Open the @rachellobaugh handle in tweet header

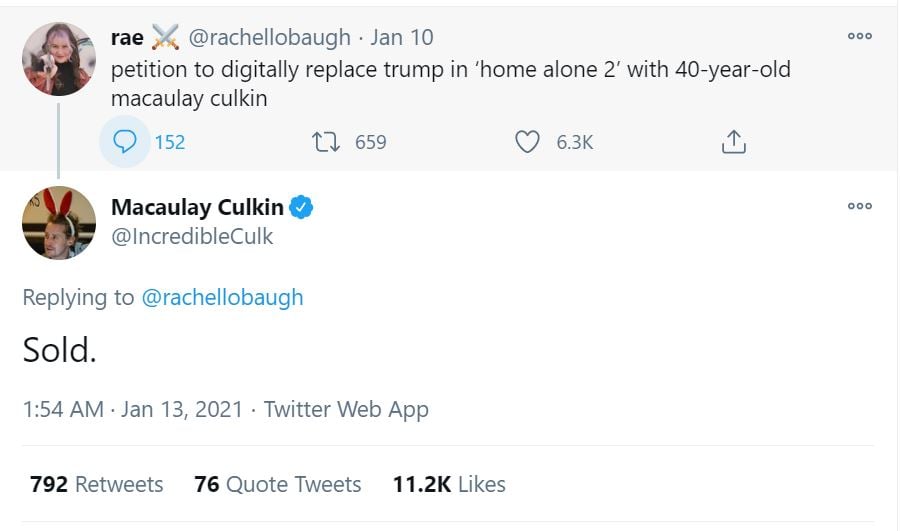269,38
